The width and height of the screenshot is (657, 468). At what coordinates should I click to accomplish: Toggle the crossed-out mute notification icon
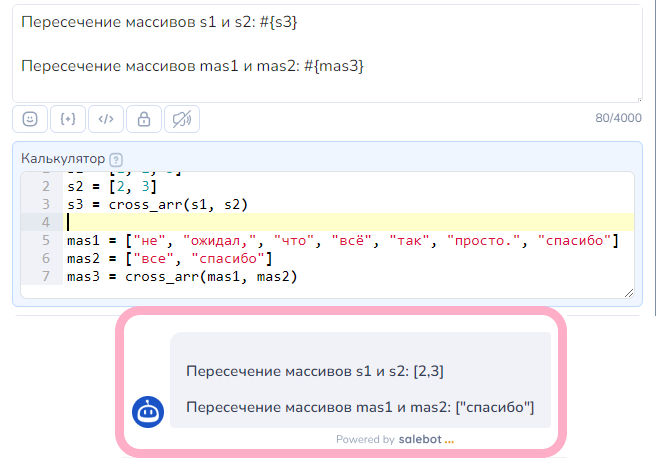click(182, 119)
